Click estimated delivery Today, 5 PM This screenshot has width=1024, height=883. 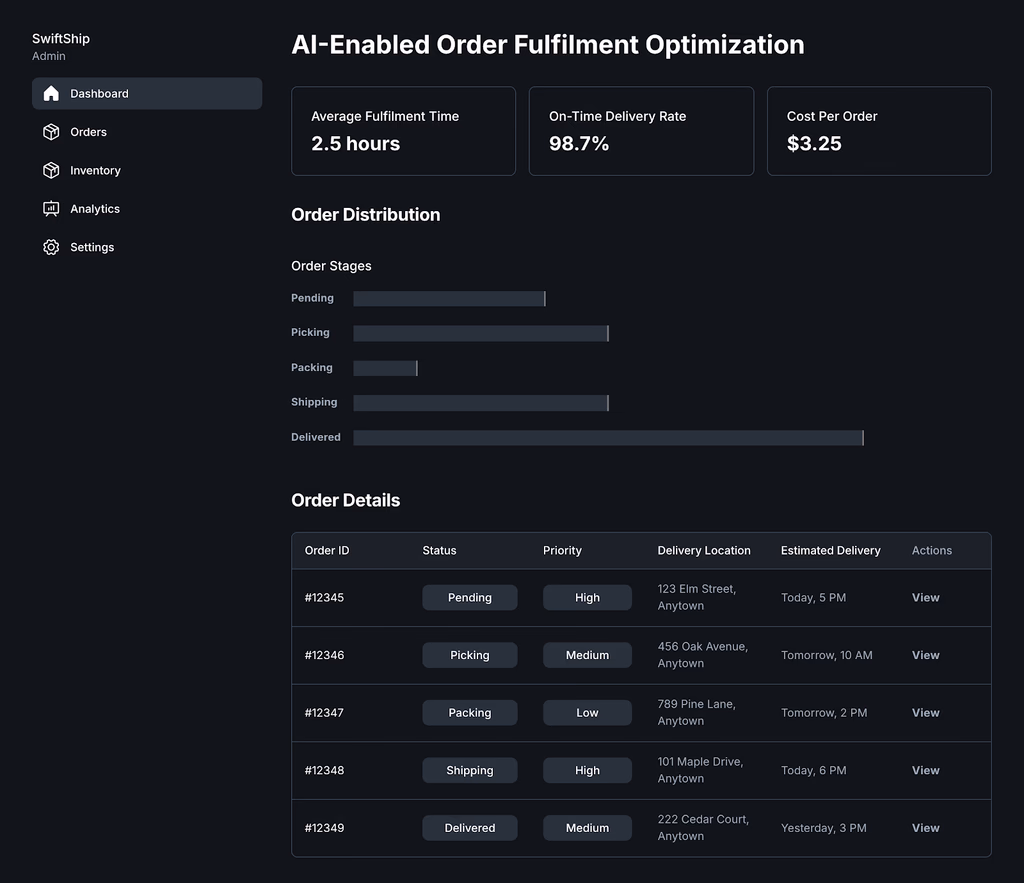[x=813, y=598]
